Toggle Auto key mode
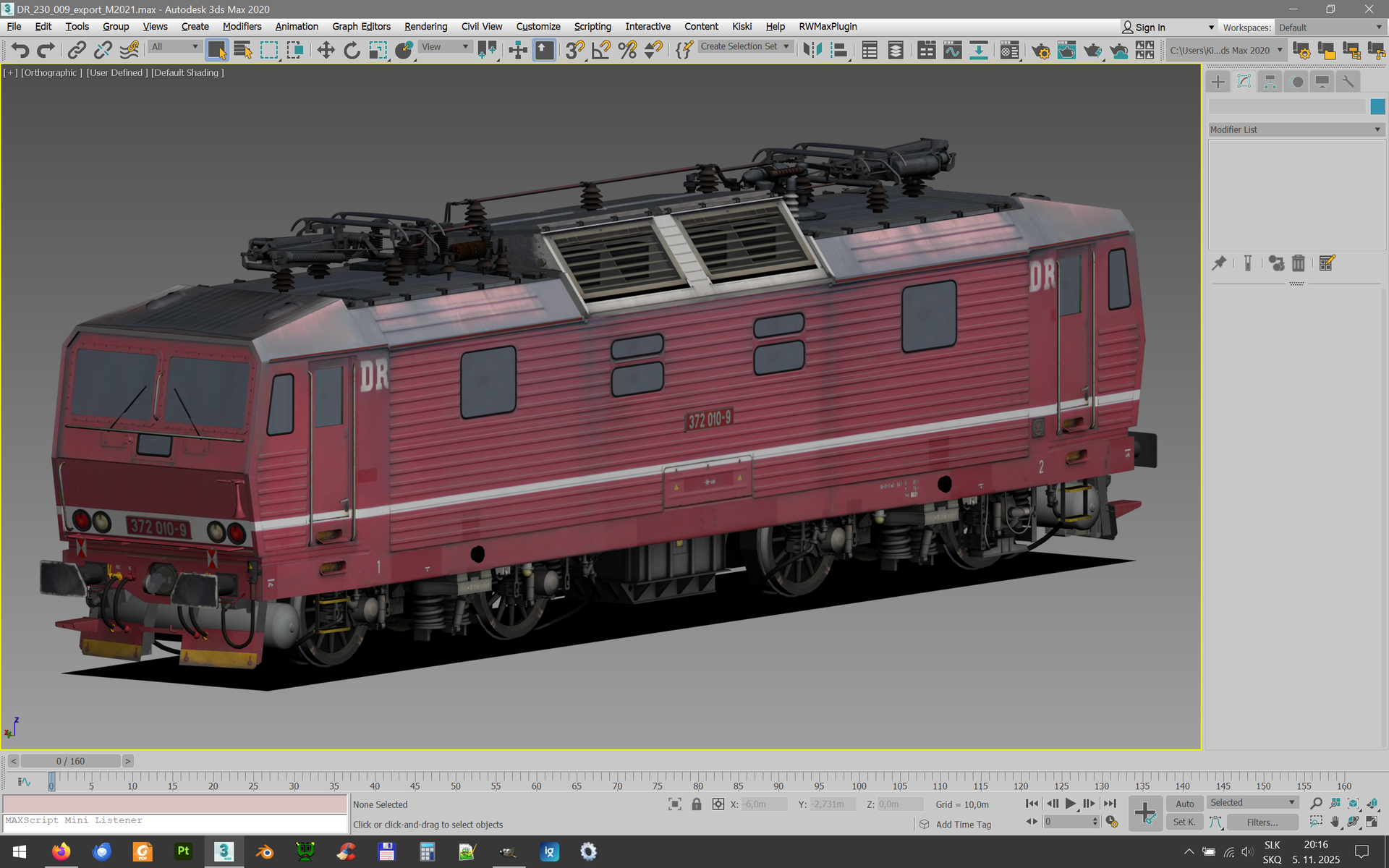The height and width of the screenshot is (868, 1389). click(x=1184, y=804)
